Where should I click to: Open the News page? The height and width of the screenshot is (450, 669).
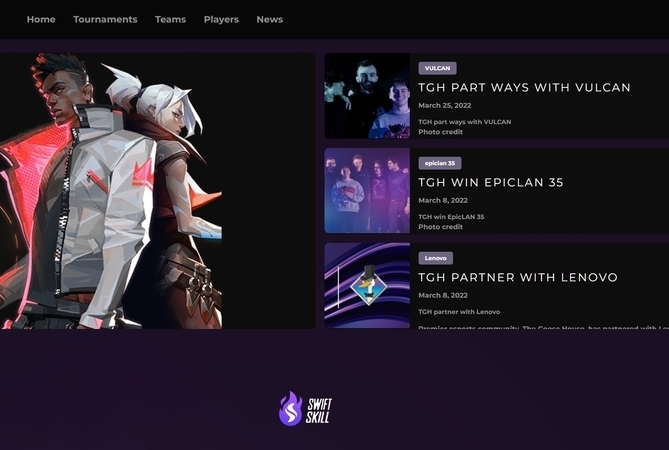pyautogui.click(x=270, y=20)
